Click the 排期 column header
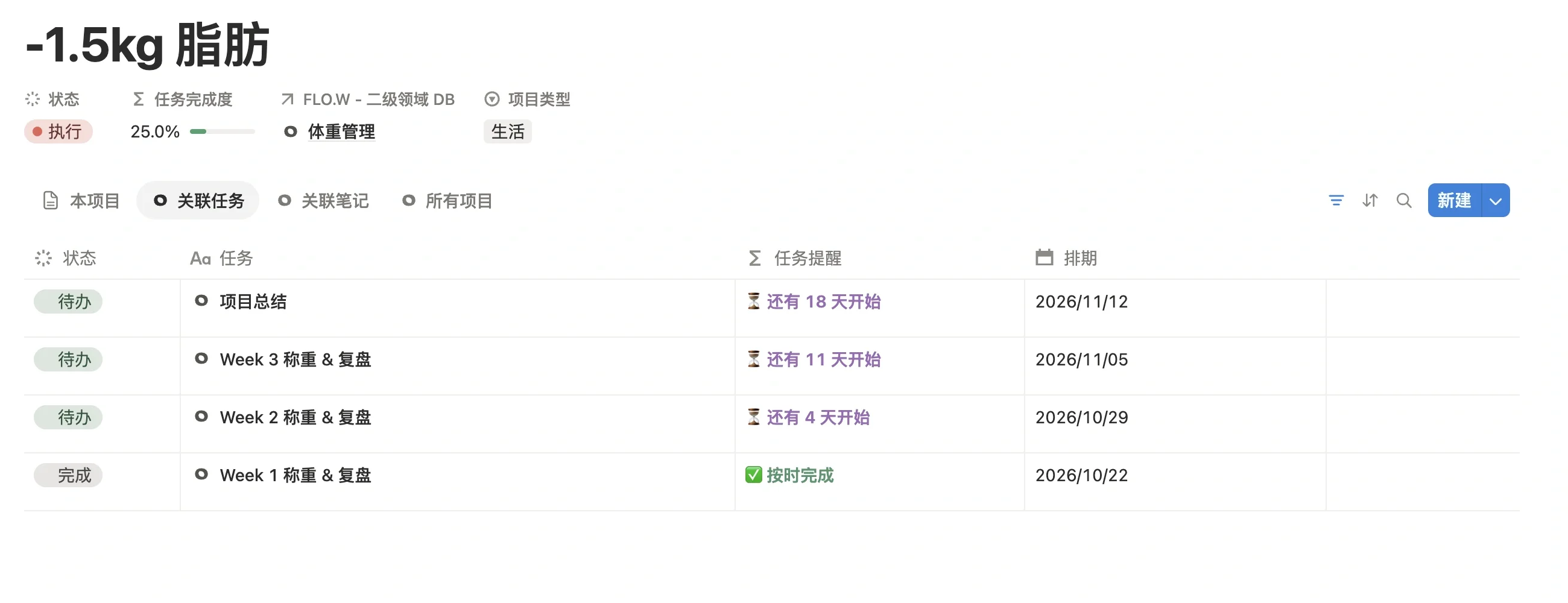The image size is (1568, 603). pyautogui.click(x=1066, y=258)
